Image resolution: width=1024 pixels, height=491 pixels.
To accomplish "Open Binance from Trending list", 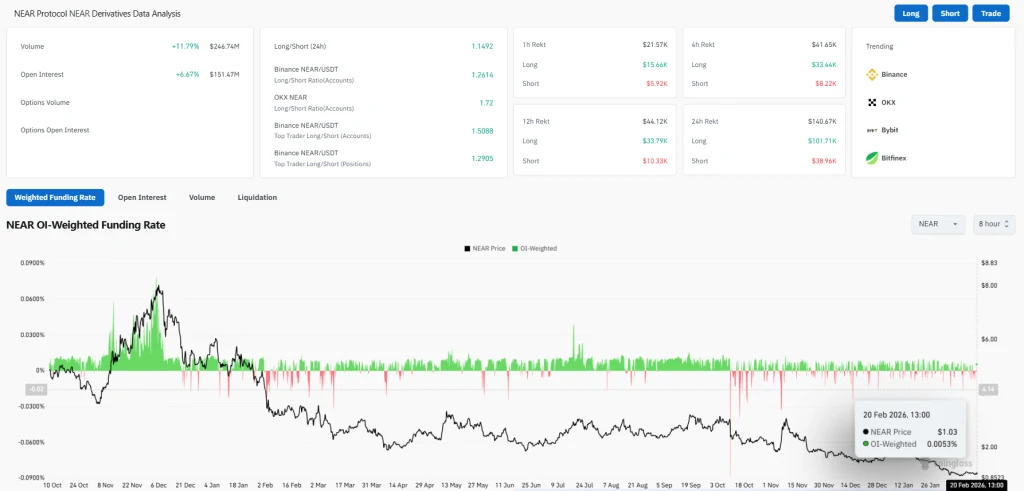I will pyautogui.click(x=886, y=74).
